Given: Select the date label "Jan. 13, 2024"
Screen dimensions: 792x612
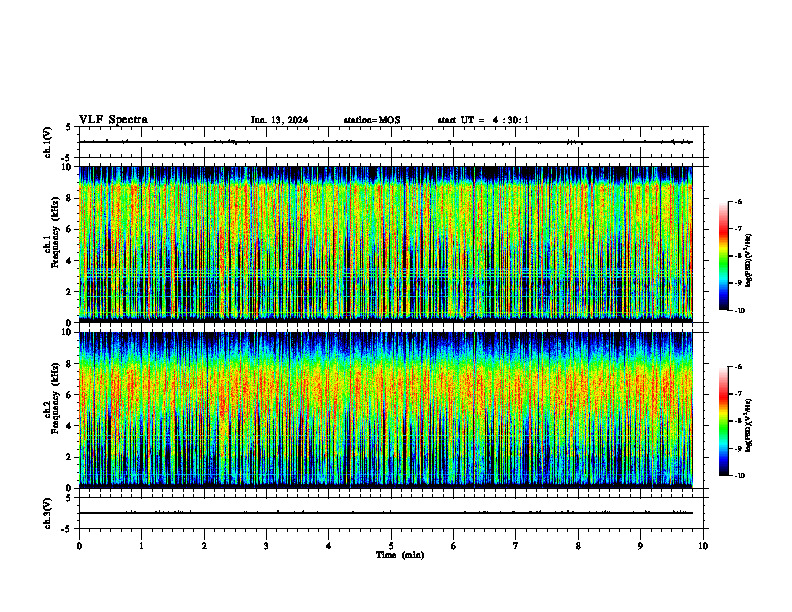Looking at the screenshot, I should 279,120.
